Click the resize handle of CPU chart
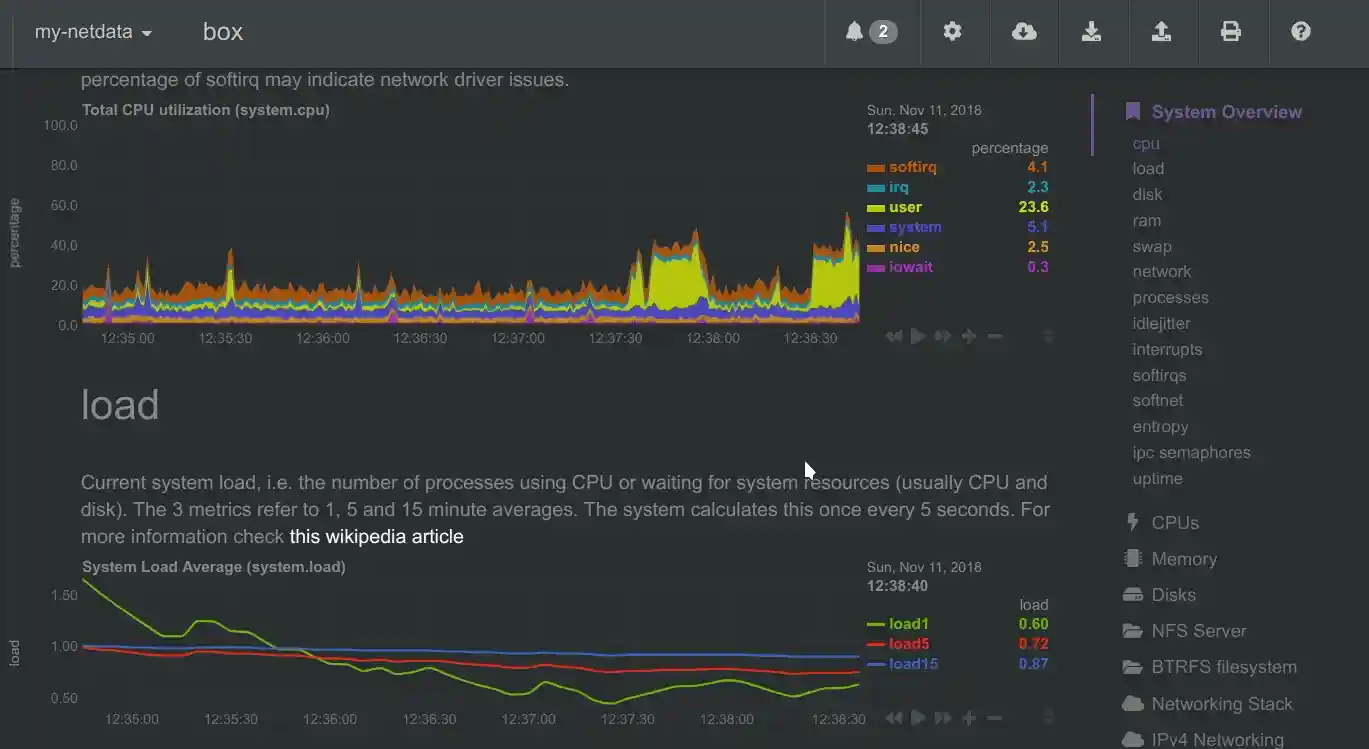Image resolution: width=1369 pixels, height=749 pixels. coord(1048,337)
